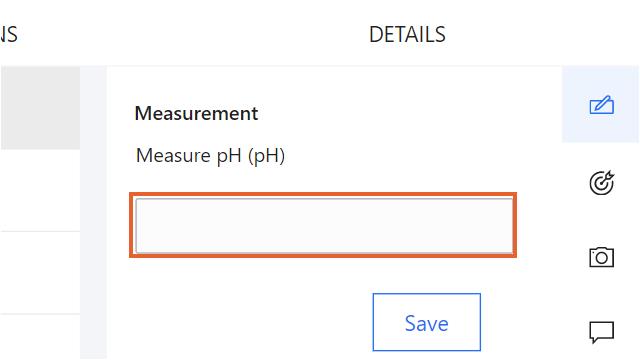Select the gray highlighted step in left list
Viewport: 640px width, 360px height.
point(40,108)
